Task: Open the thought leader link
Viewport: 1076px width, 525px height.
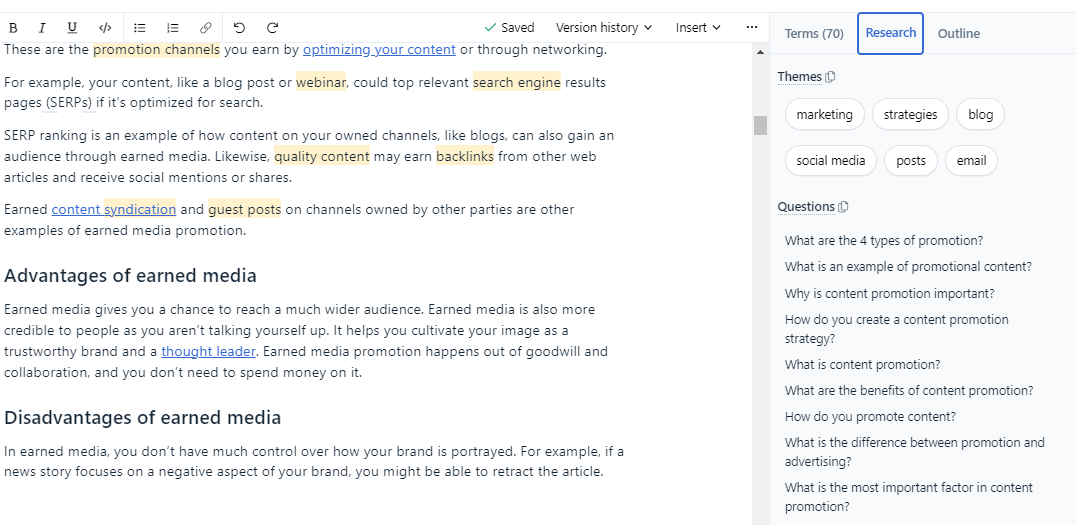Action: click(x=208, y=351)
